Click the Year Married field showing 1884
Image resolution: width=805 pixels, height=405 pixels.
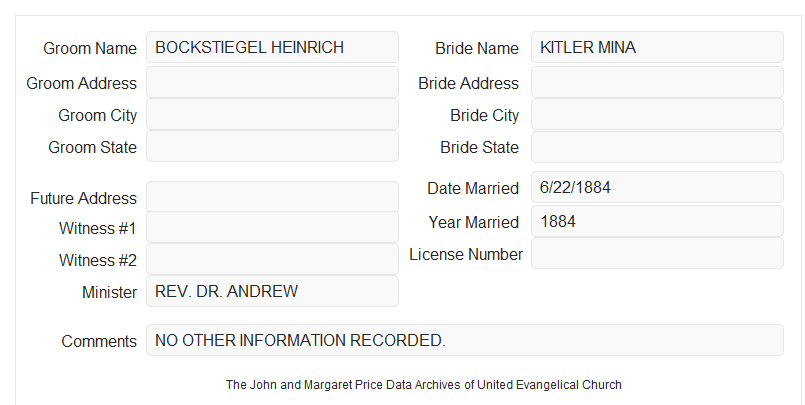pos(657,221)
